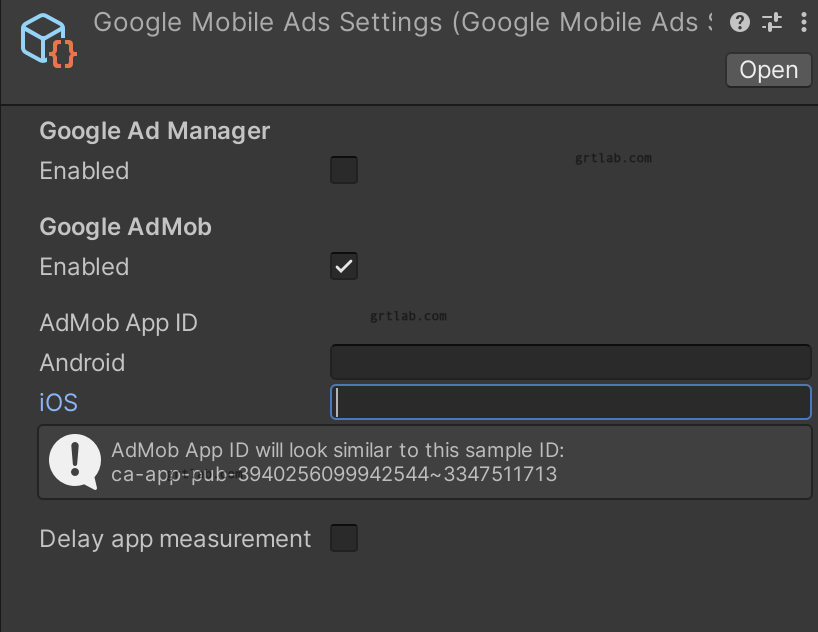818x632 pixels.
Task: Click inside the iOS App ID input field
Action: 570,402
